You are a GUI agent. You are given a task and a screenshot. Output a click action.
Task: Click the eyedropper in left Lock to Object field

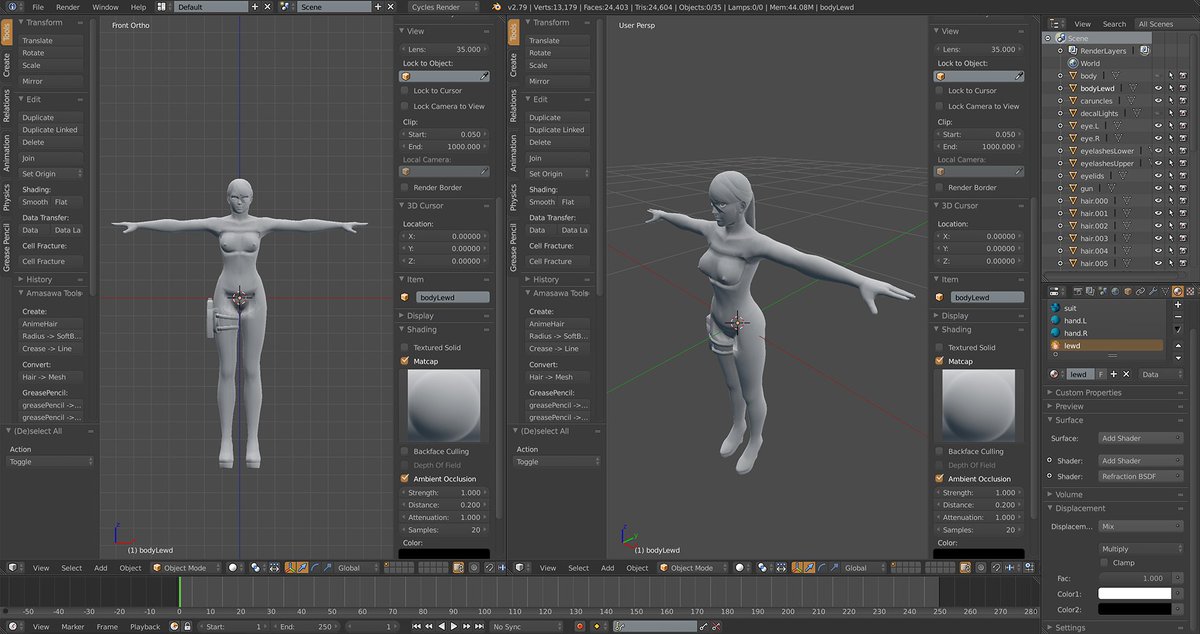click(x=485, y=76)
